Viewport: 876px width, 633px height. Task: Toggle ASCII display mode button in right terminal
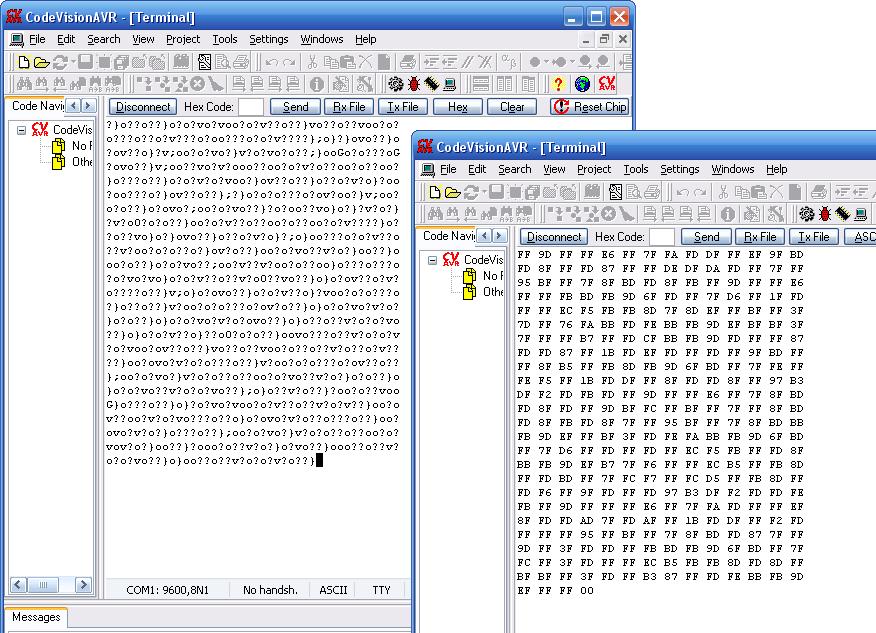tap(860, 237)
